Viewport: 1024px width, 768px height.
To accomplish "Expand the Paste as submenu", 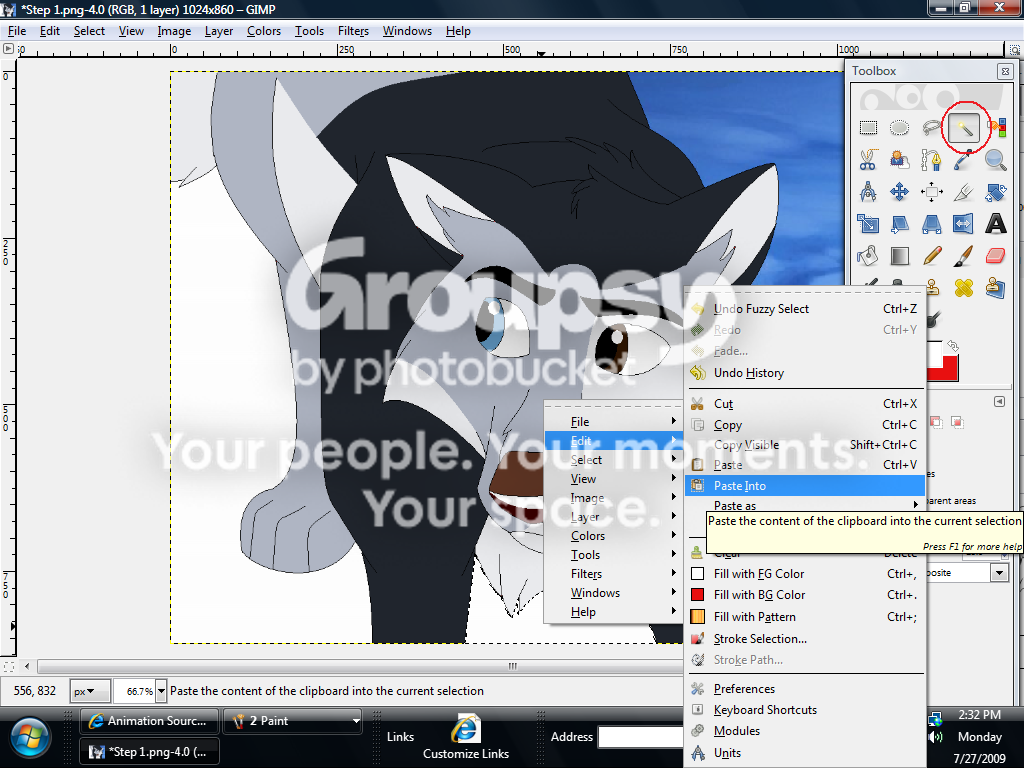I will (805, 505).
